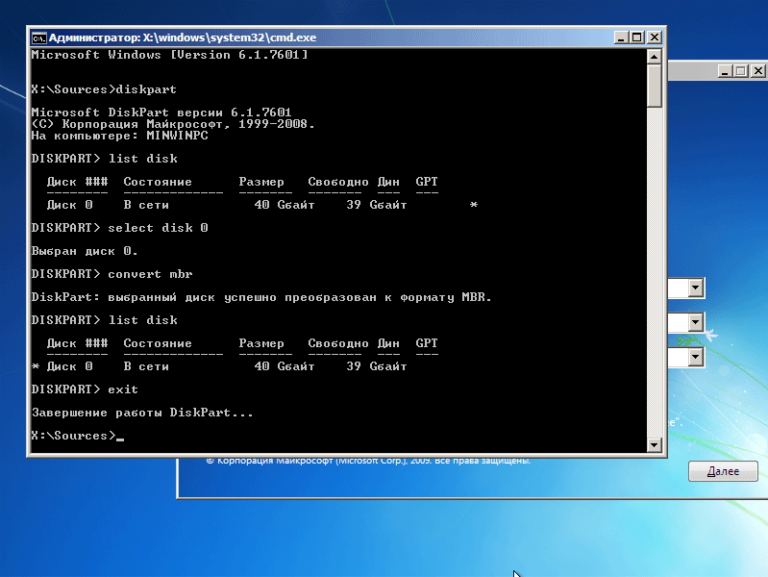Click the 'X:\Sources>diskpart' line

coord(103,90)
